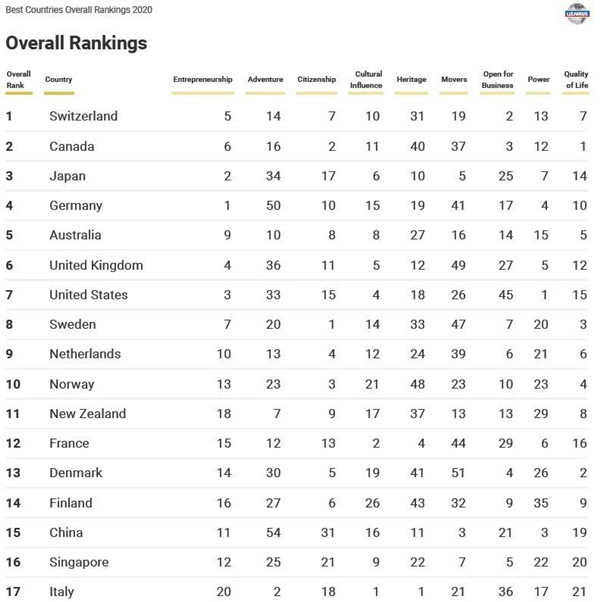600x602 pixels.
Task: Sort table by Movers column
Action: point(454,79)
